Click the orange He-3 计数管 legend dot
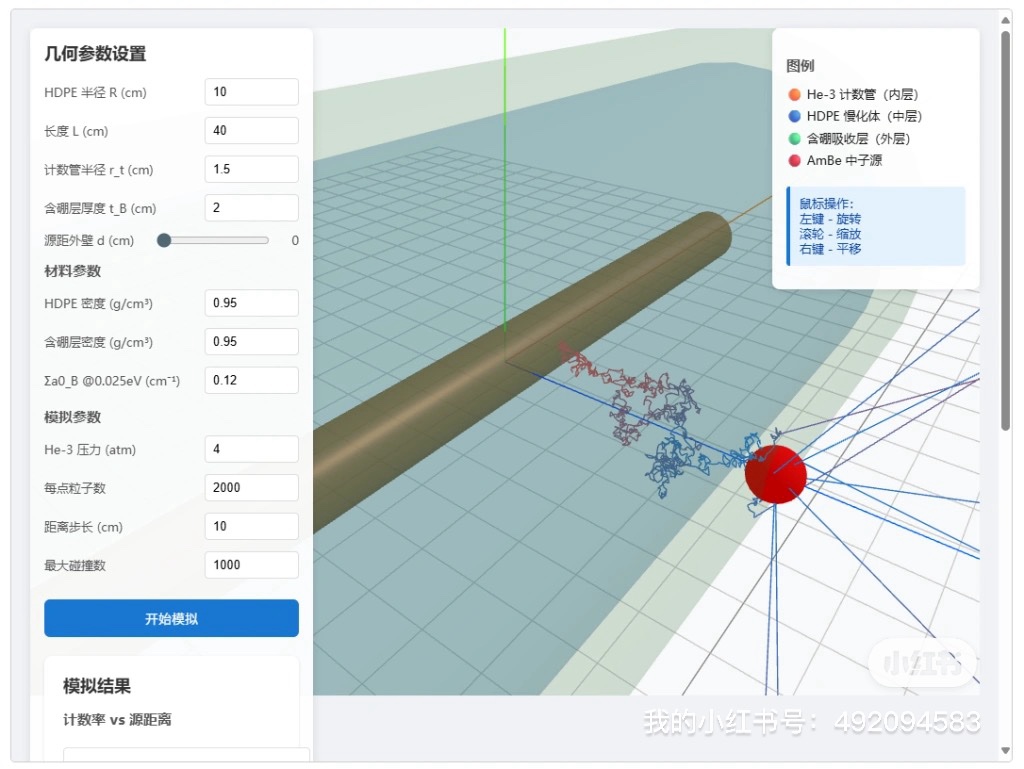1024x769 pixels. (x=795, y=95)
